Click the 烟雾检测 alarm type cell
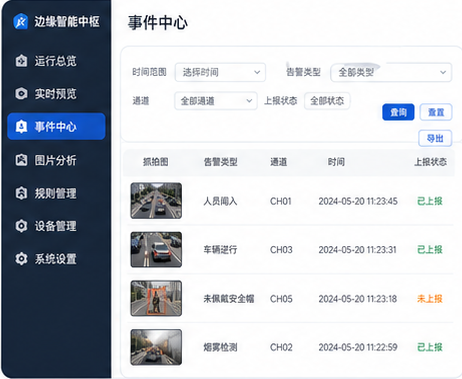The width and height of the screenshot is (462, 379). pyautogui.click(x=220, y=347)
